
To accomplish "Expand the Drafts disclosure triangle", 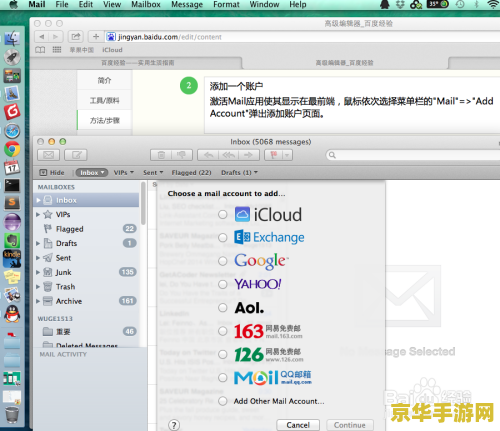I will click(38, 243).
